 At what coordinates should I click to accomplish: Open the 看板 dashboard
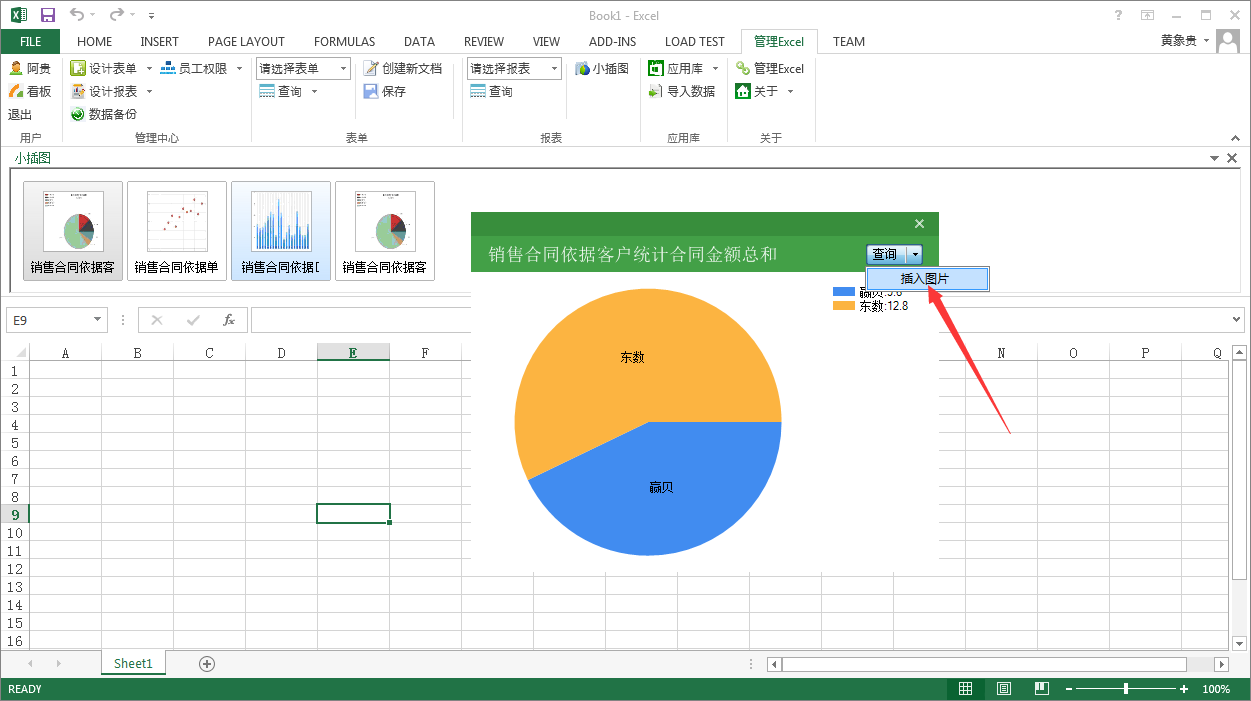(x=30, y=91)
